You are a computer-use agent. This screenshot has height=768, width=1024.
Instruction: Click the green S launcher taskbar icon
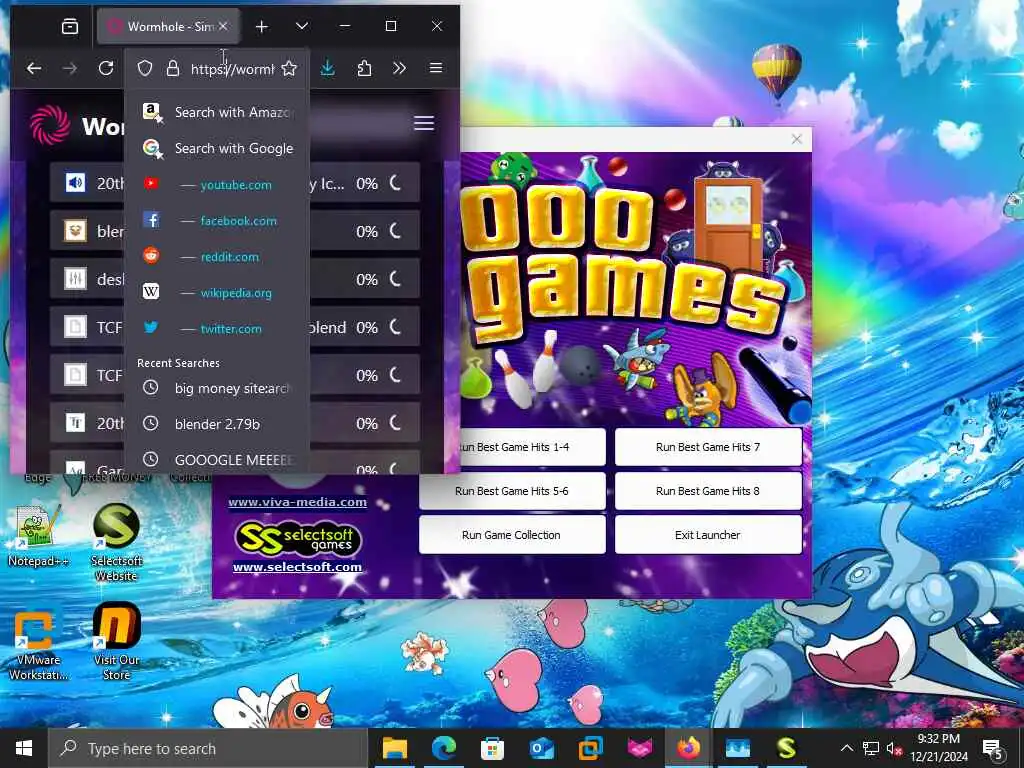tap(786, 748)
